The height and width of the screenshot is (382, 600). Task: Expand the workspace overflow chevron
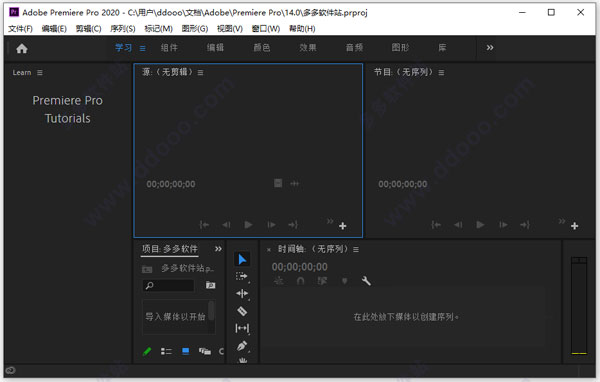coord(490,47)
